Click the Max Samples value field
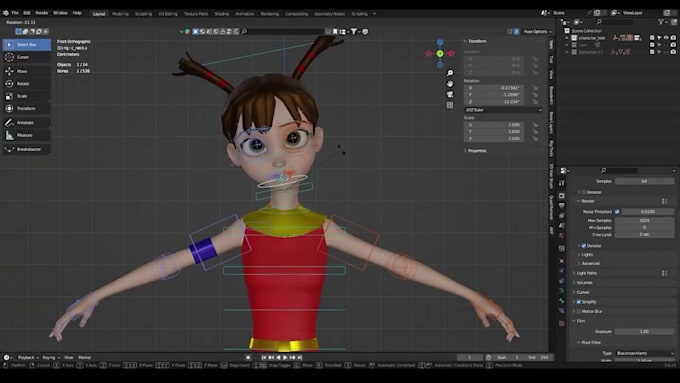Screen dimensions: 680x383 coord(644,221)
